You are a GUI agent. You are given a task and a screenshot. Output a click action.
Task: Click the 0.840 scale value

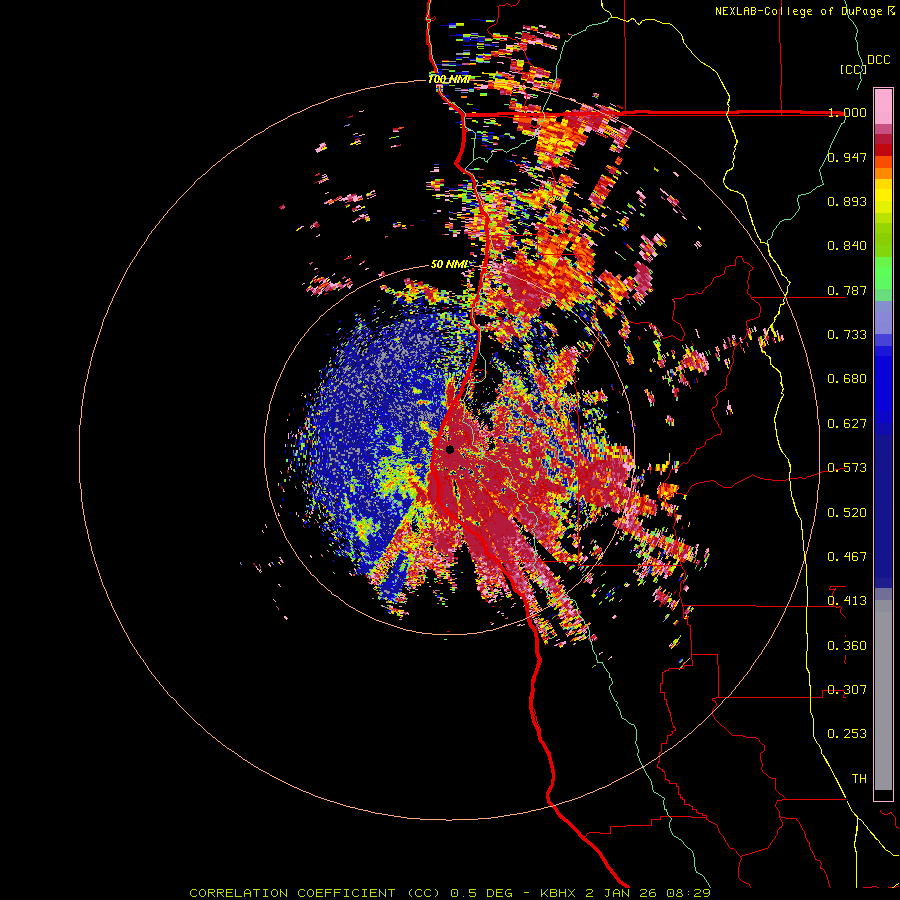point(847,246)
